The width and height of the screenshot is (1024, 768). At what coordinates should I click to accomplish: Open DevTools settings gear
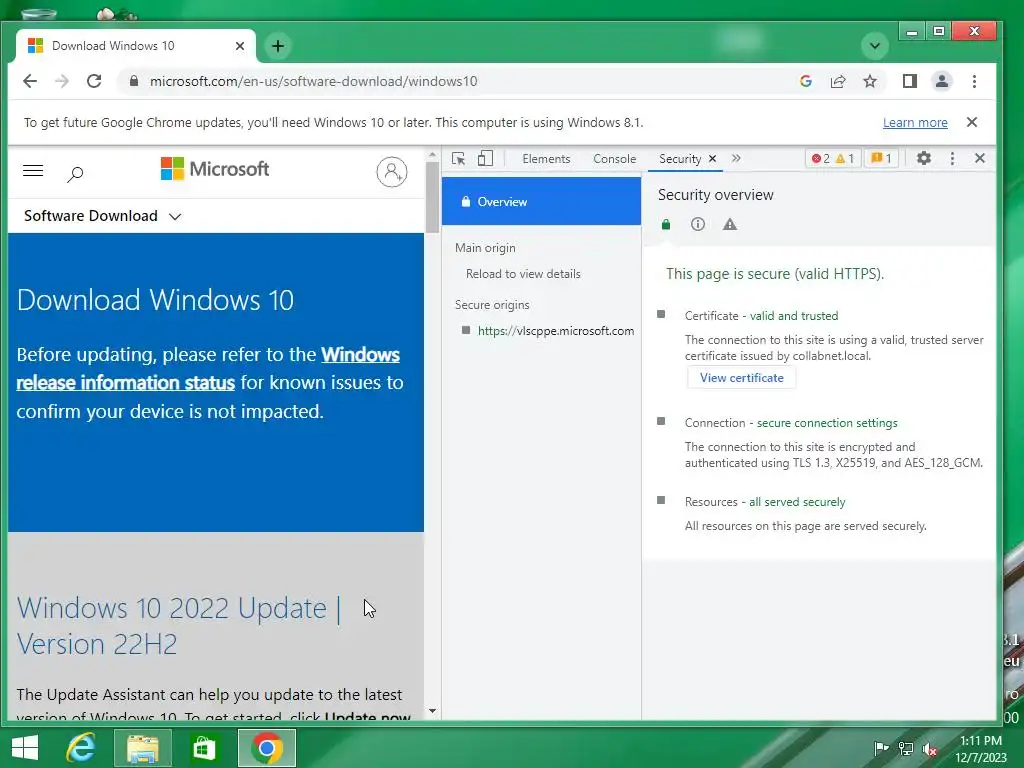[x=923, y=158]
